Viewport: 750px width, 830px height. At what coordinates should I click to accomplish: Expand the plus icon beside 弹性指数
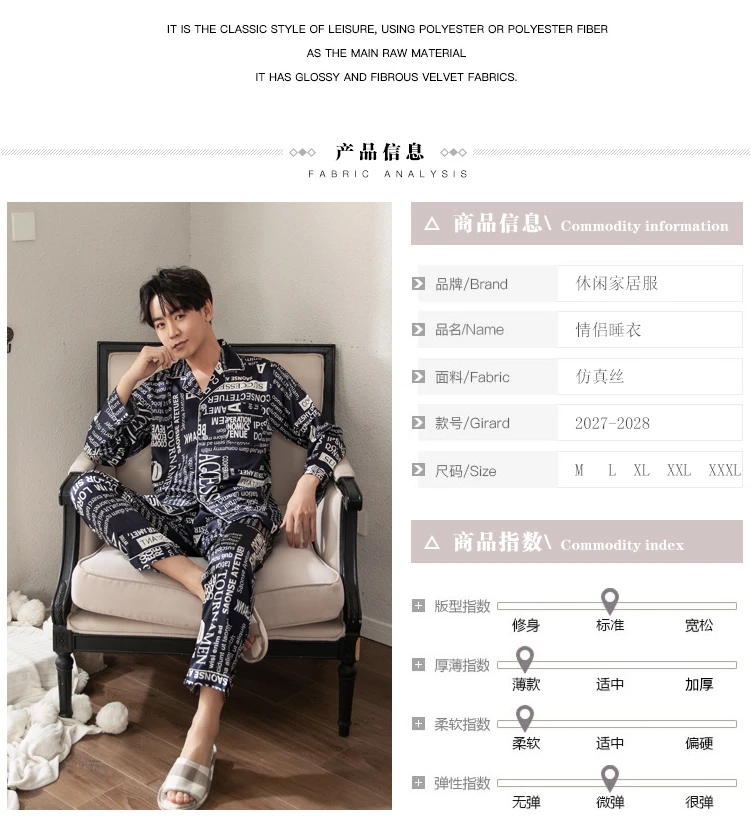point(418,782)
